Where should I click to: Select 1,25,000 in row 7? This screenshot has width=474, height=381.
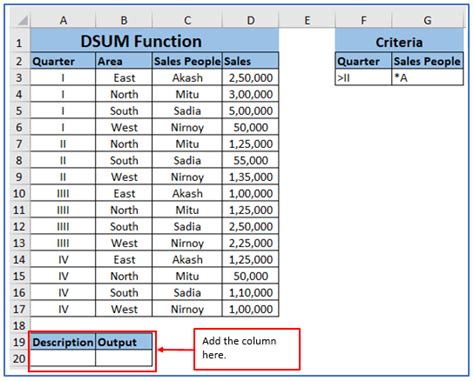[251, 144]
